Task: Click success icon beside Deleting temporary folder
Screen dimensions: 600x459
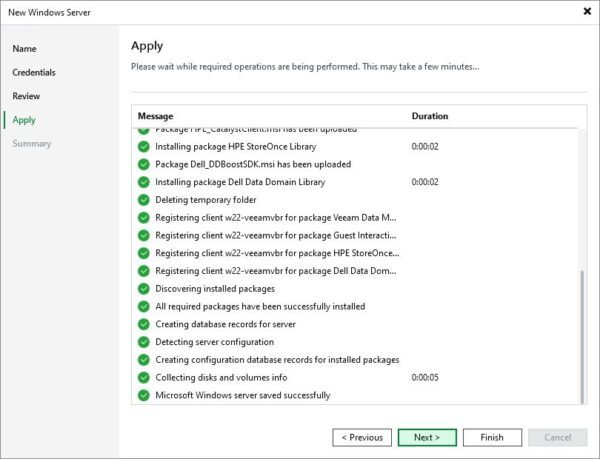Action: [x=143, y=200]
